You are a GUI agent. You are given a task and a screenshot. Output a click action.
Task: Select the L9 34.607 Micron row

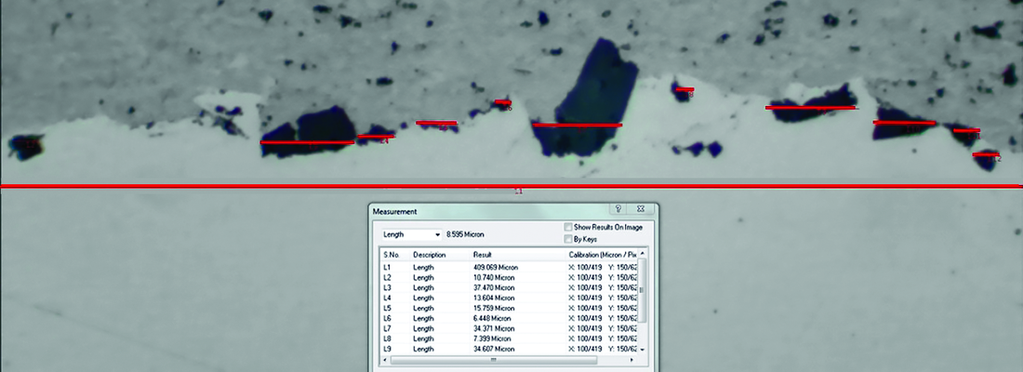click(510, 349)
